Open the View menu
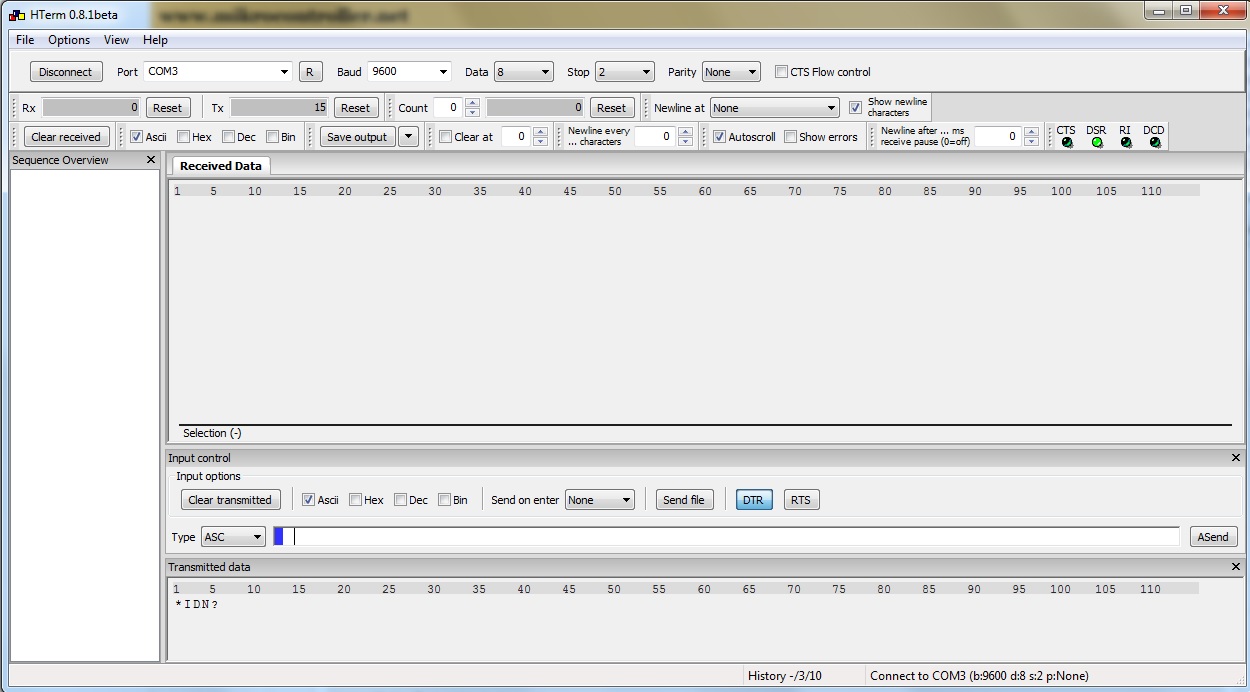 (116, 40)
